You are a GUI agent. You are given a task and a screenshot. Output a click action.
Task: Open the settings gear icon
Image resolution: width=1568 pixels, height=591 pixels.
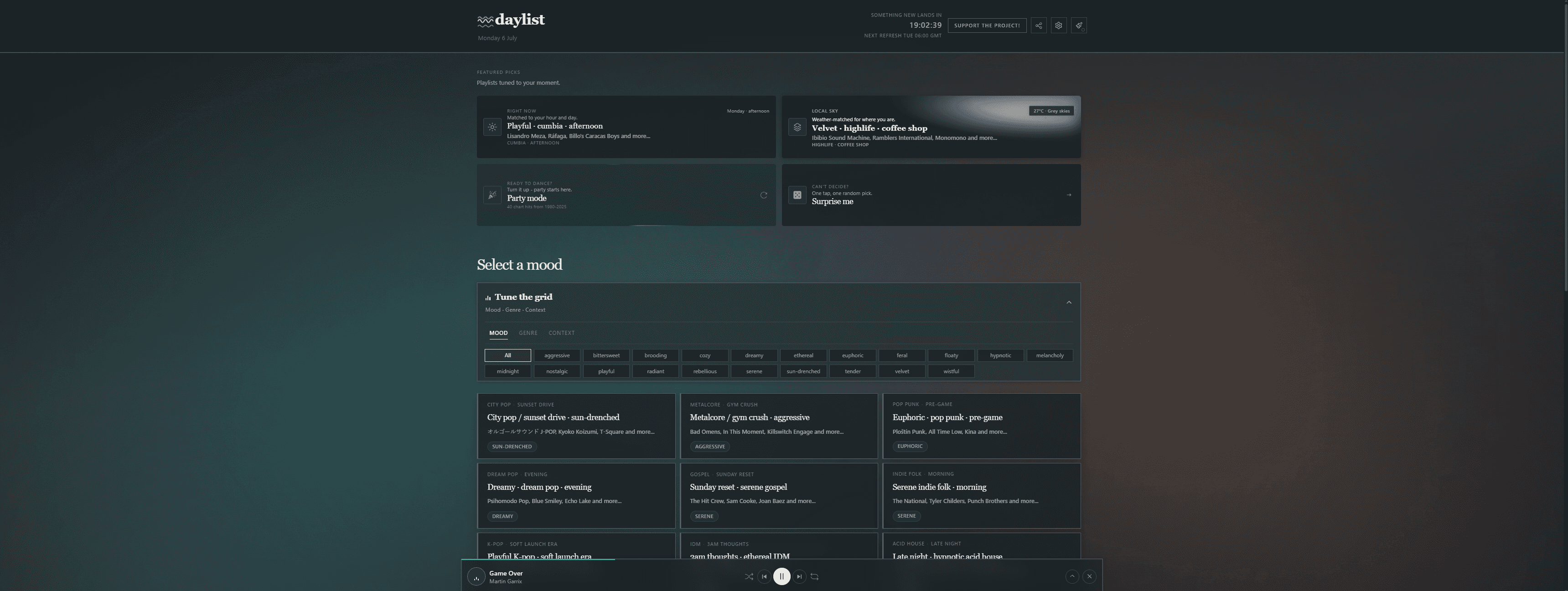1059,26
